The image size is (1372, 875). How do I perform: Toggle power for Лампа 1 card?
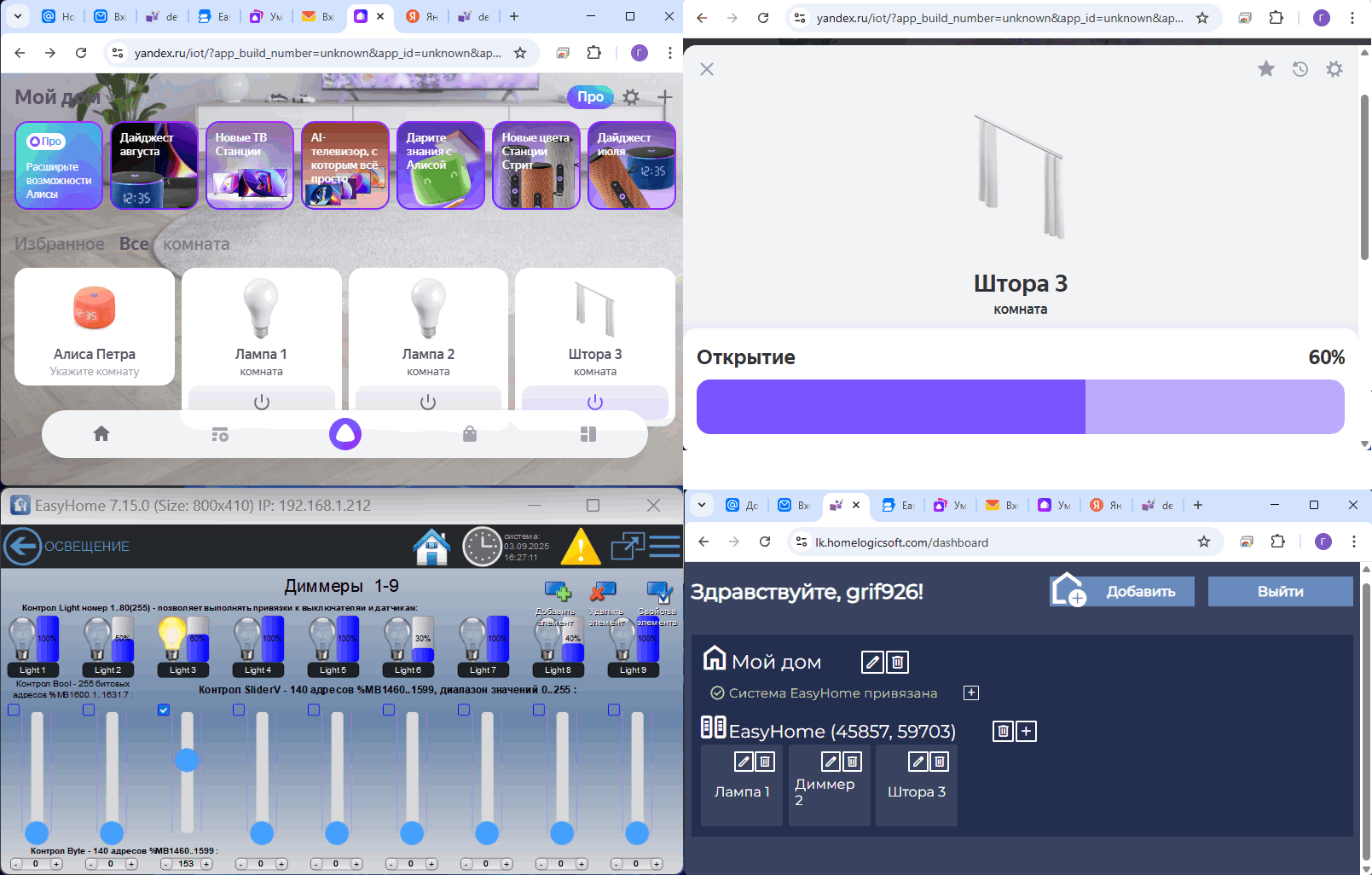262,402
